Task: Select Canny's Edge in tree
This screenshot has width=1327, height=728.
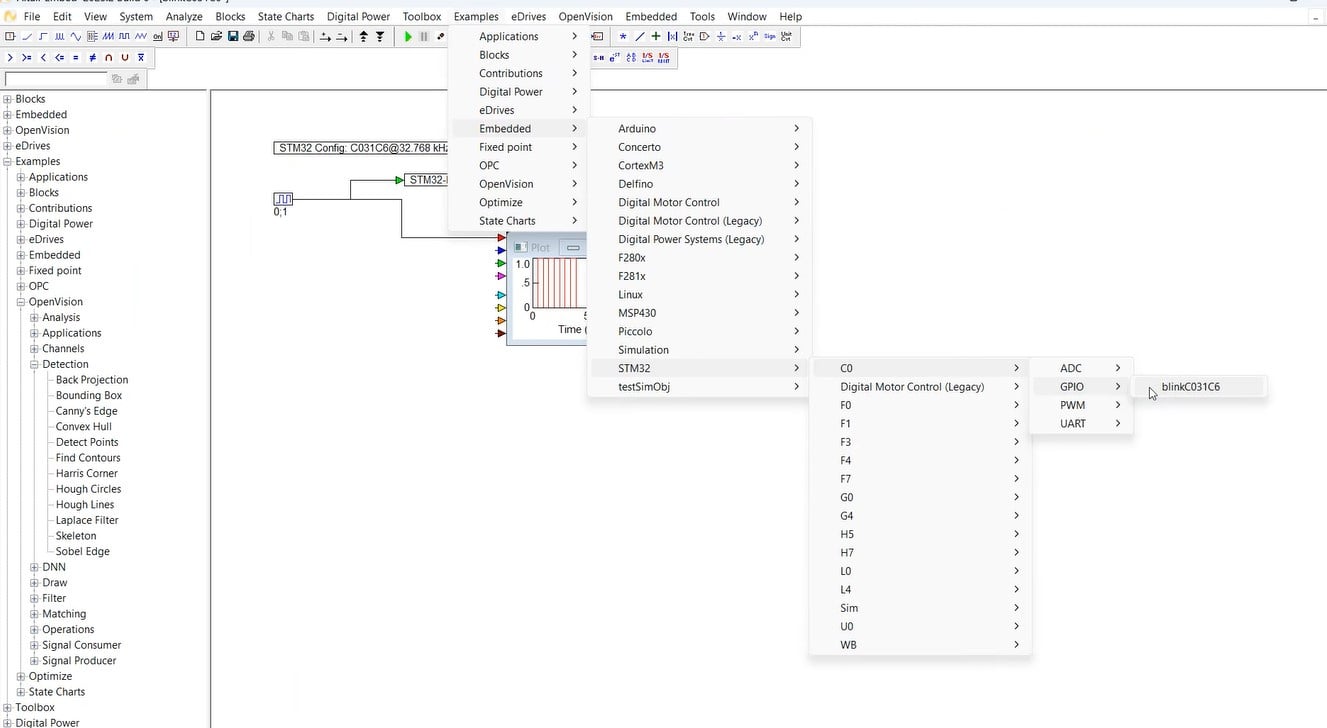Action: point(86,411)
